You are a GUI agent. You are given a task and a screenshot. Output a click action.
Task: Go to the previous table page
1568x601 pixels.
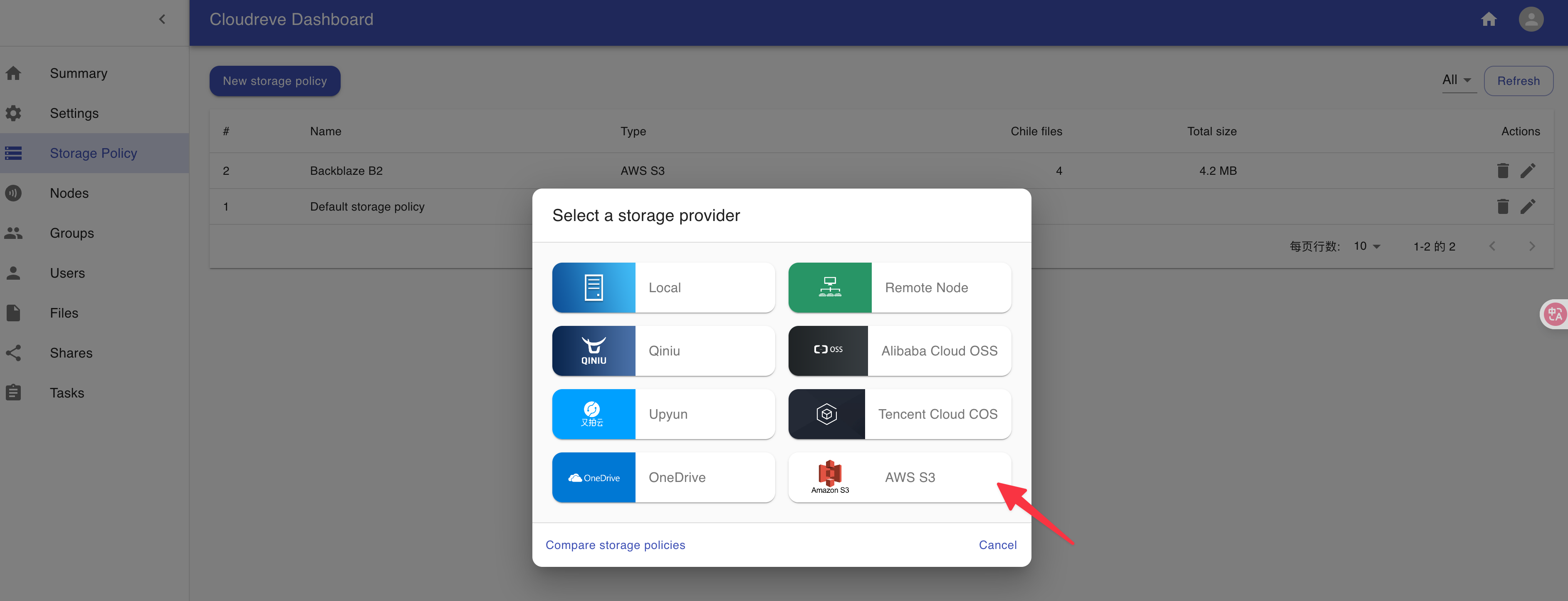1492,246
